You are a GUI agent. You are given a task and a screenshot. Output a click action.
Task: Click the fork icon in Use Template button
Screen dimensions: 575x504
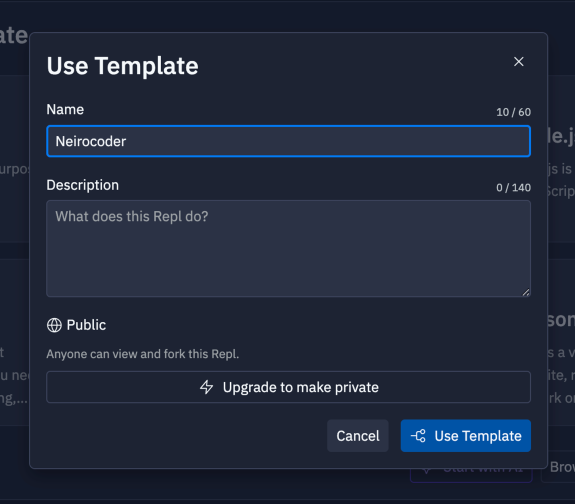pos(418,436)
